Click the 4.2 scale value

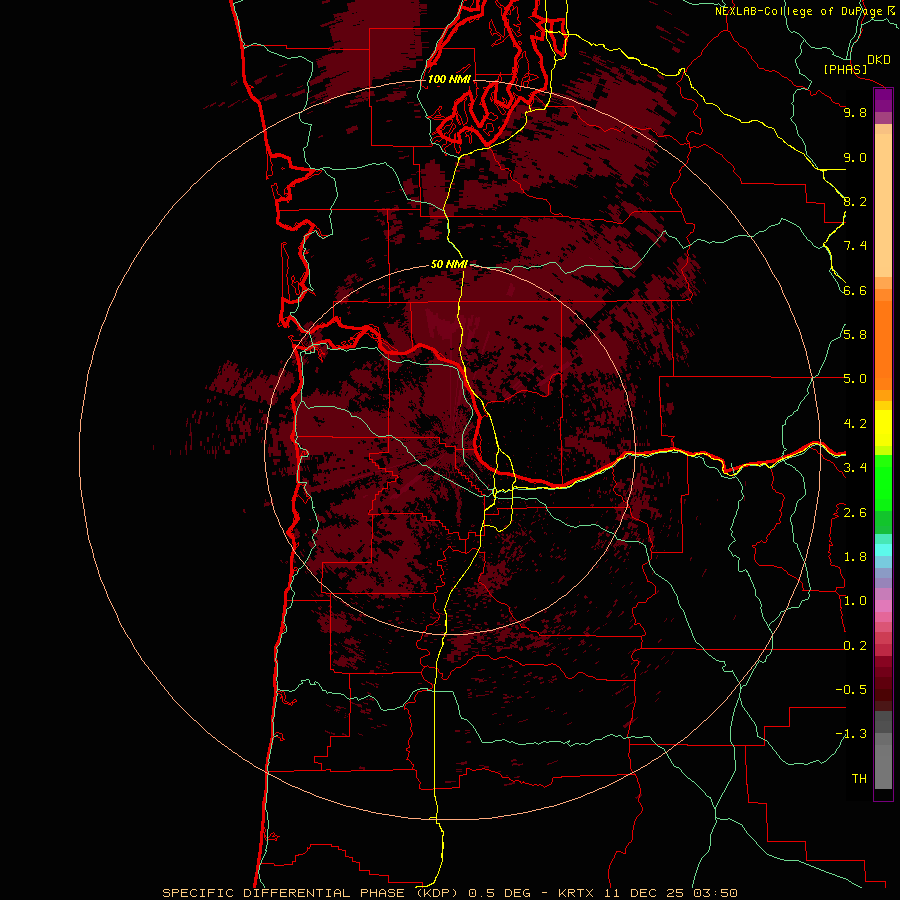[855, 424]
